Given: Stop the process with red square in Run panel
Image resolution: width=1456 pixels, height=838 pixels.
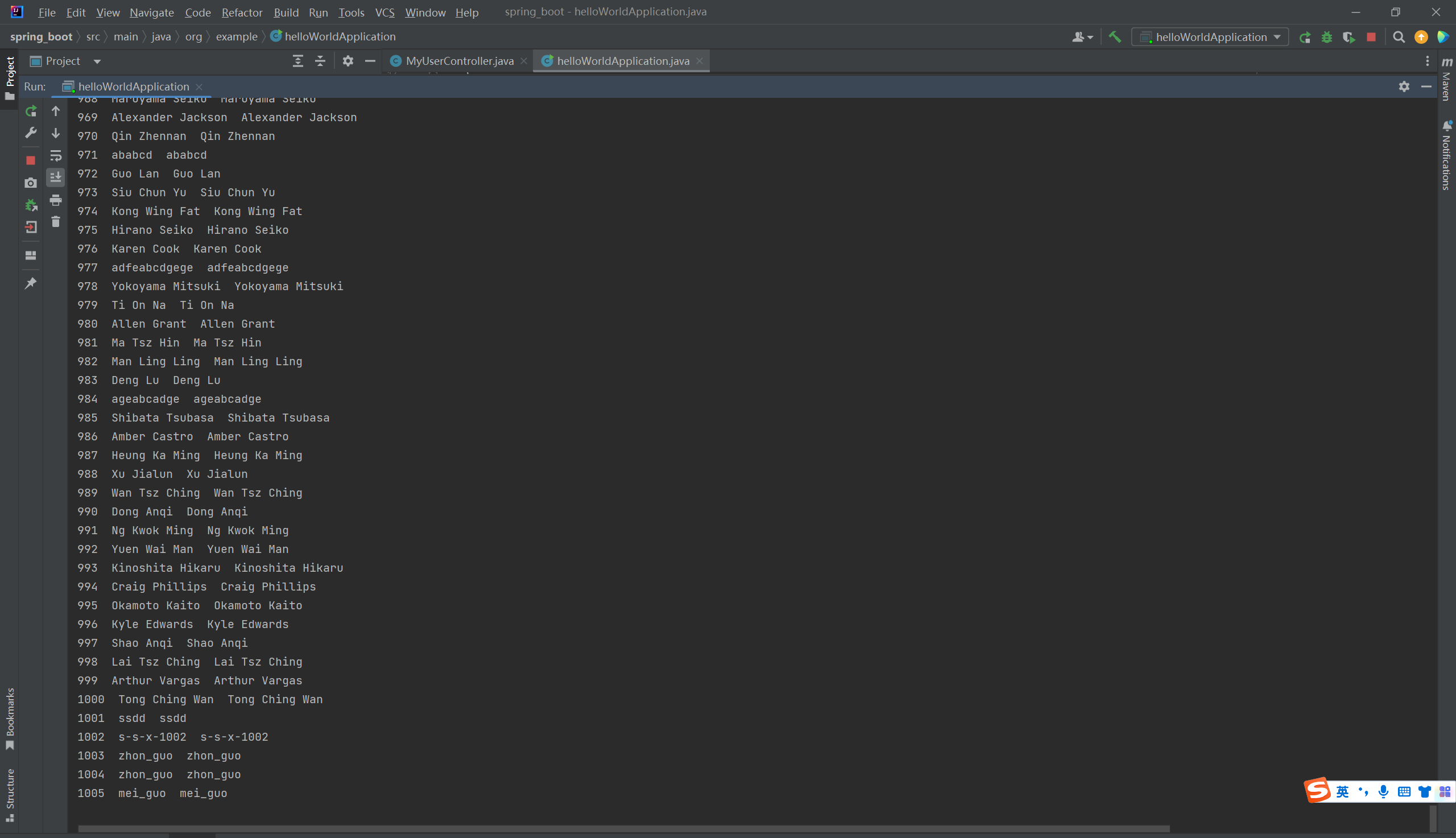Looking at the screenshot, I should pos(31,160).
